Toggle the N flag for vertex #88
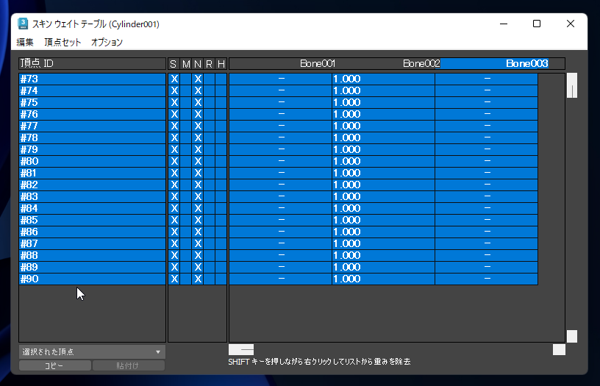This screenshot has width=600, height=386. pyautogui.click(x=198, y=256)
